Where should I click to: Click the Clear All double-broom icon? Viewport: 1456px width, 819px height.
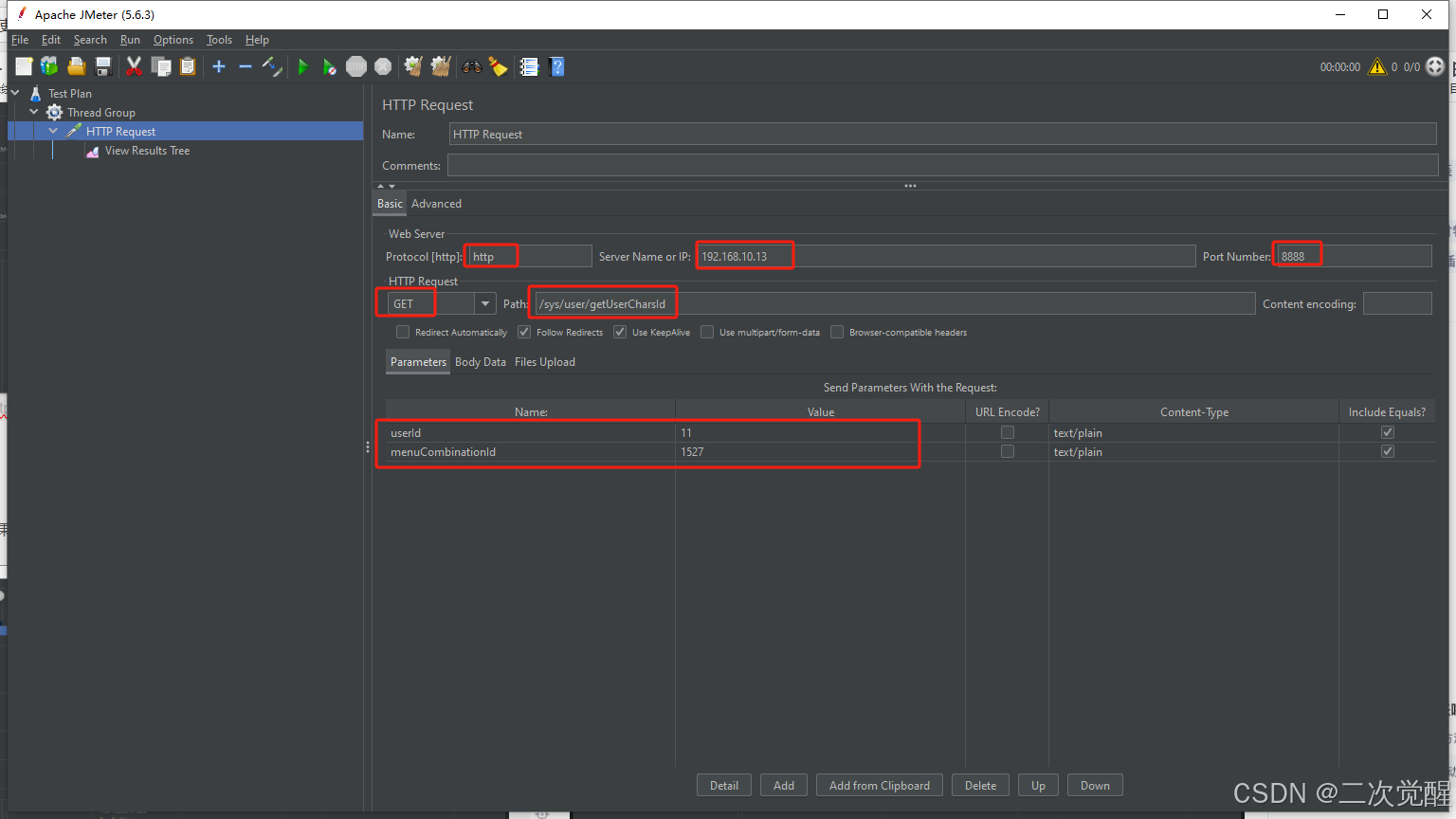point(441,66)
